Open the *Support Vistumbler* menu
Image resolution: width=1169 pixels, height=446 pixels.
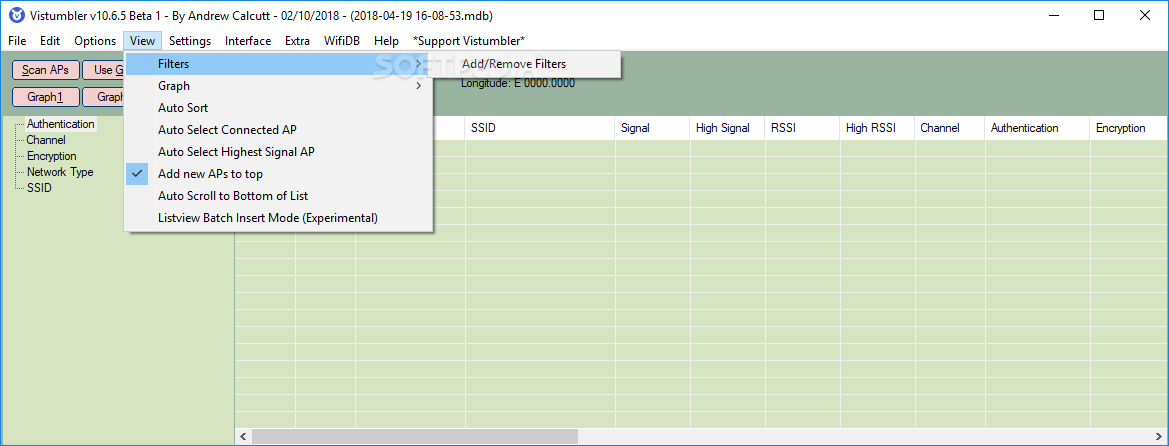coord(469,41)
